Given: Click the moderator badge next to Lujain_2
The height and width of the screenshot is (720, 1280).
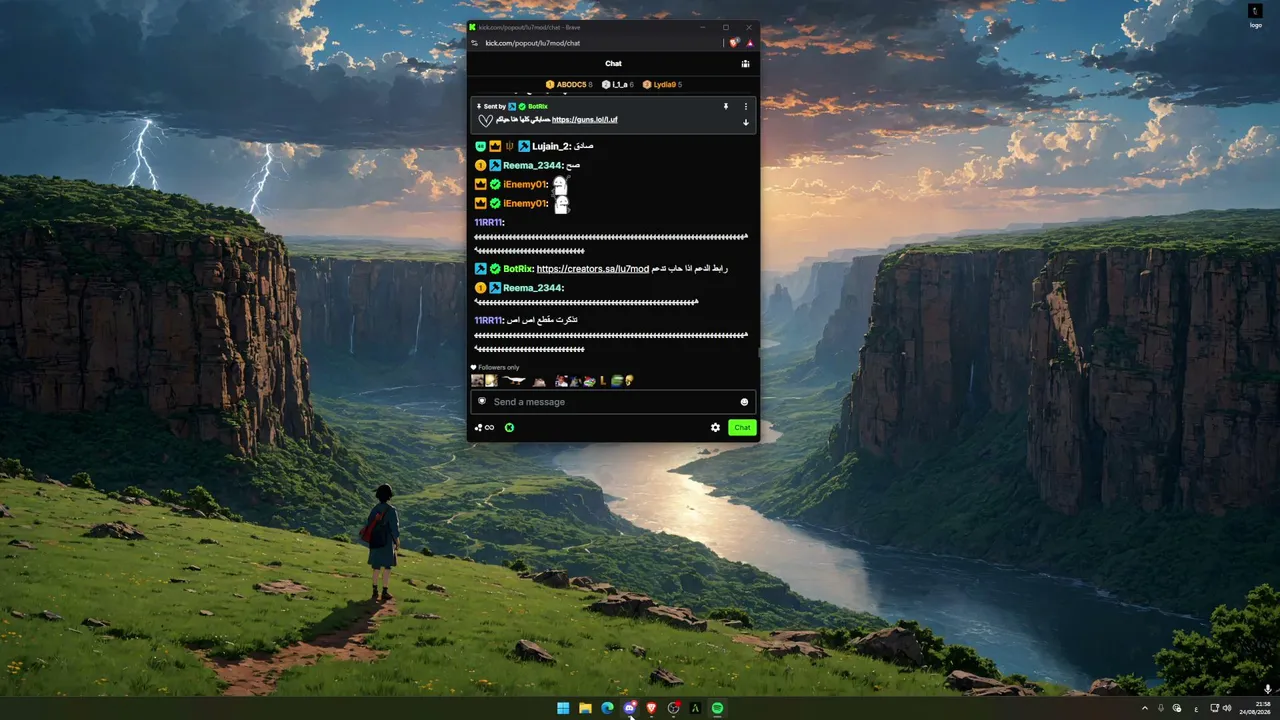Looking at the screenshot, I should (x=523, y=146).
